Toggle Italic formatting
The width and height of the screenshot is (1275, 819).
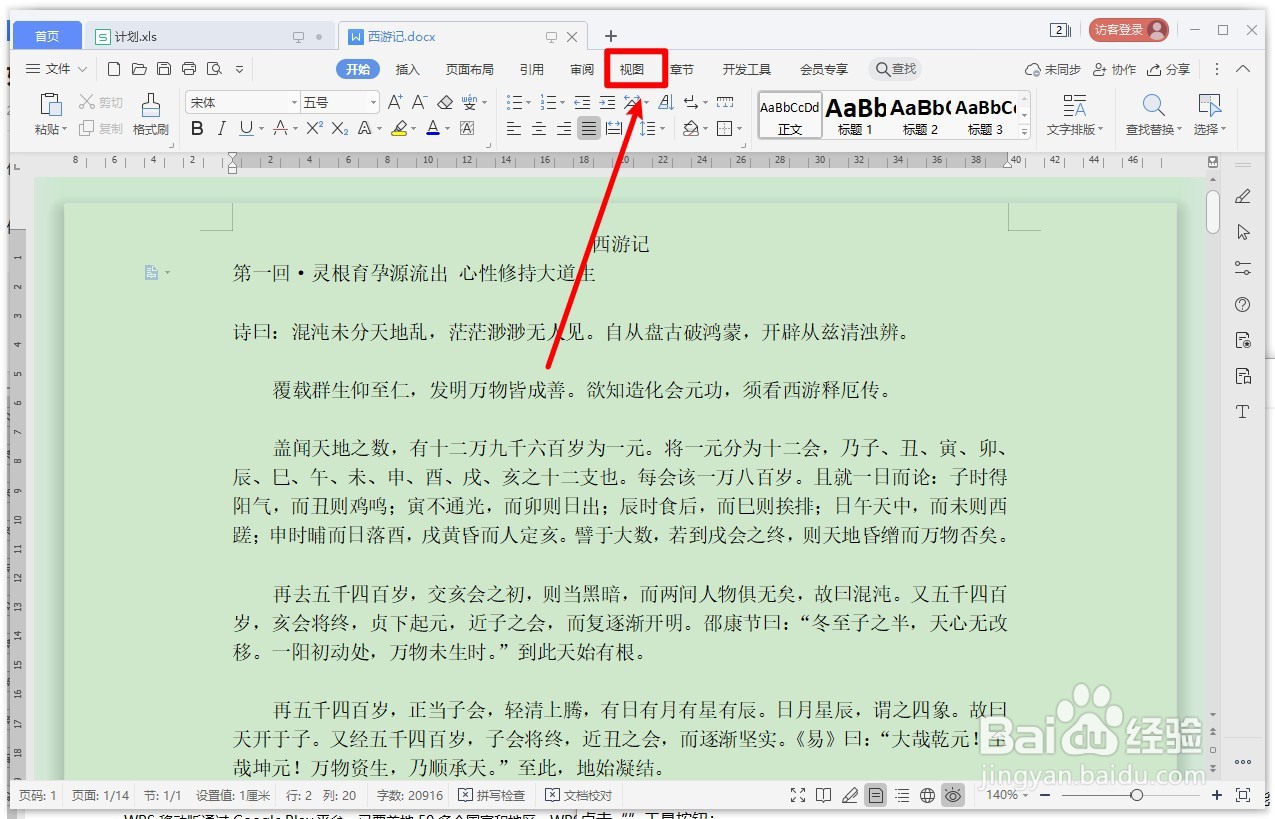tap(221, 128)
